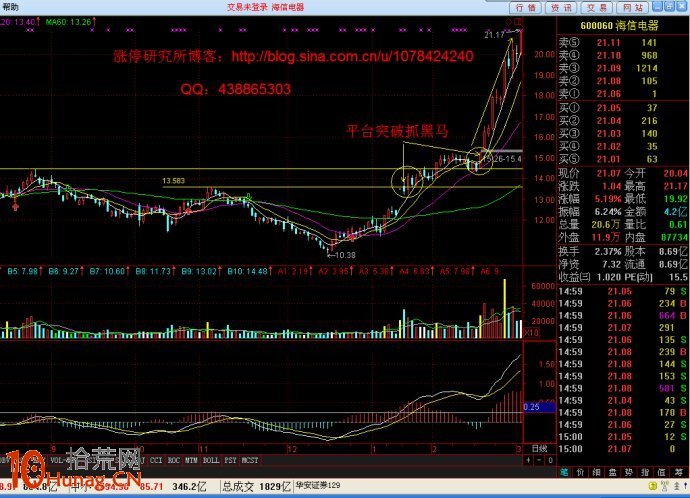
Task: Click the exclamation alert icon in status bar
Action: [x=685, y=486]
